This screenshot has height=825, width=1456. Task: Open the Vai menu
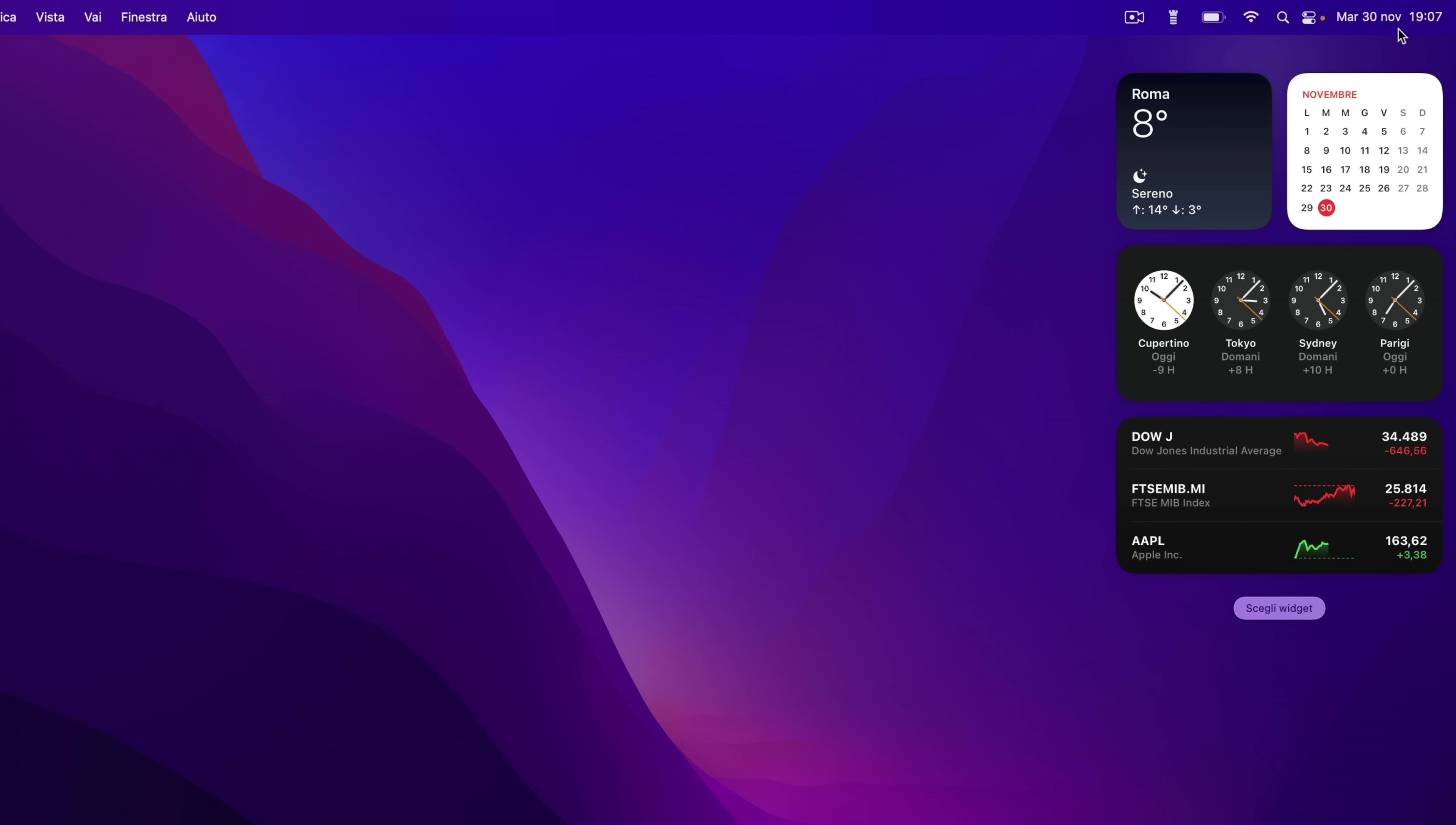click(93, 17)
